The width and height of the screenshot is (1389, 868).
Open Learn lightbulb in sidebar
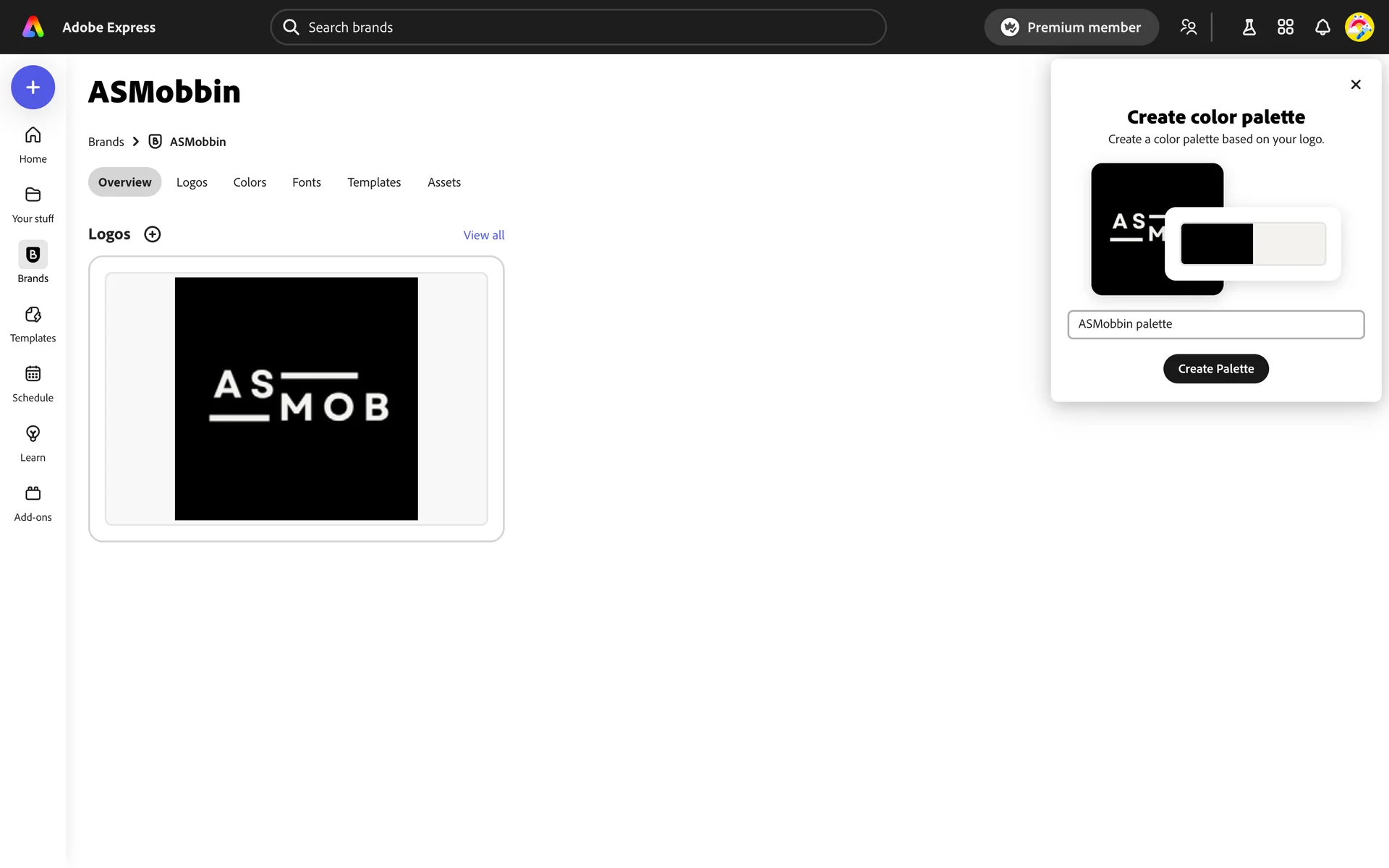coord(33,443)
